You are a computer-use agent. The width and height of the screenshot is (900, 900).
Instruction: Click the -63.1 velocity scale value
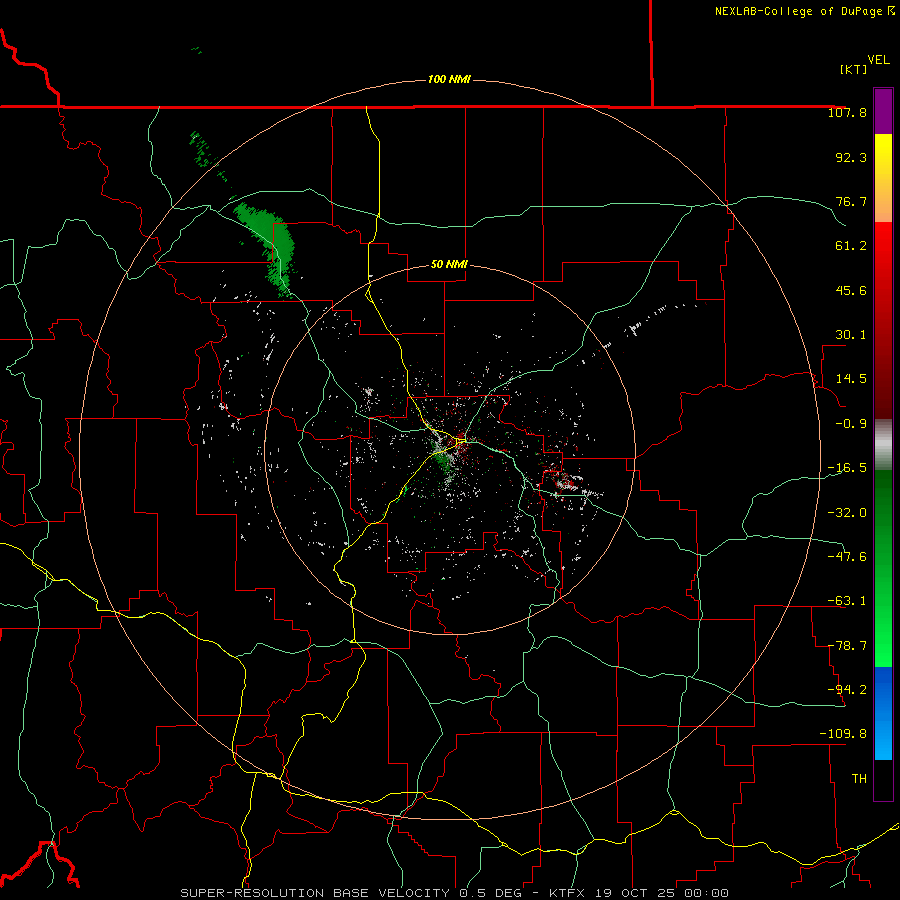[847, 601]
